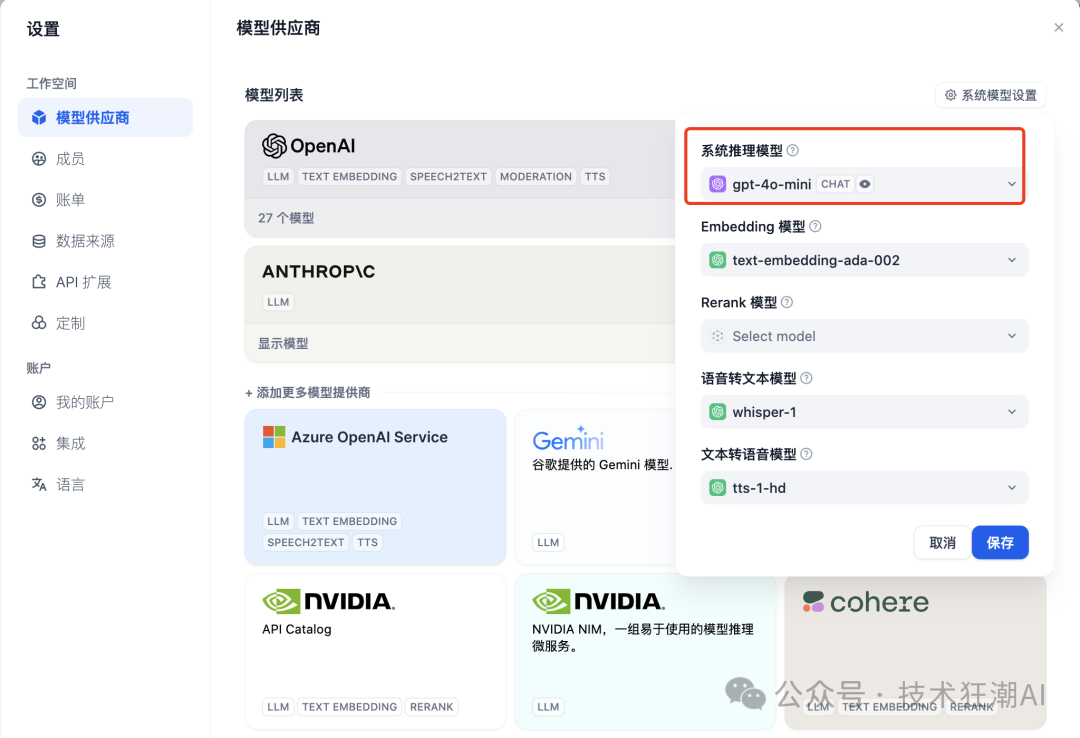Click the 取消 cancel button
The image size is (1080, 738).
tap(942, 543)
